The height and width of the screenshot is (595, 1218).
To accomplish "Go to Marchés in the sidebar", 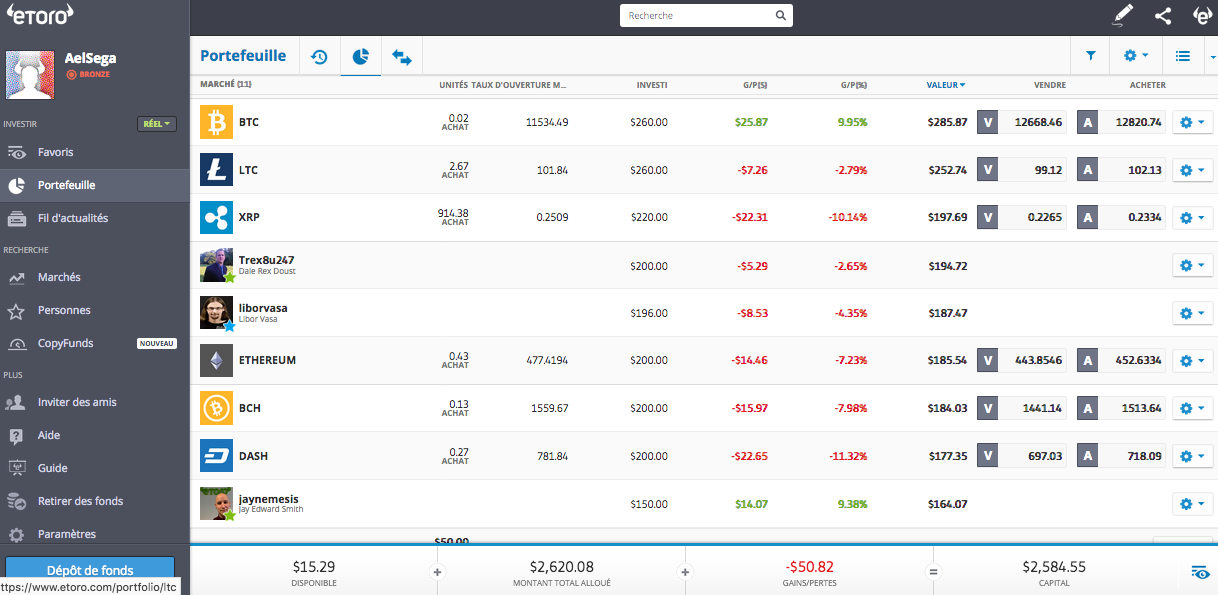I will (95, 277).
